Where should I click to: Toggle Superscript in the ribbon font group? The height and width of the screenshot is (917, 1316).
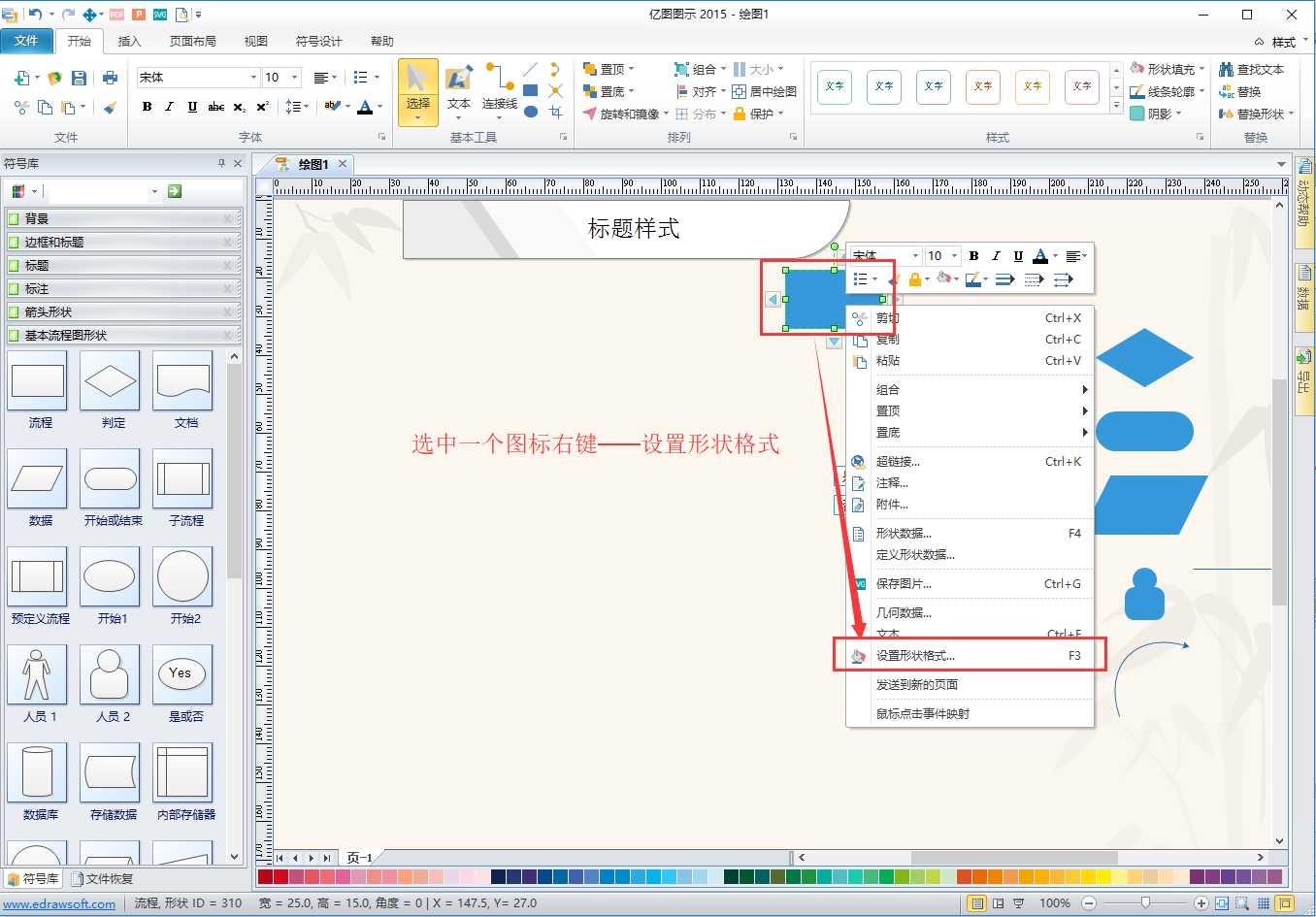point(262,107)
